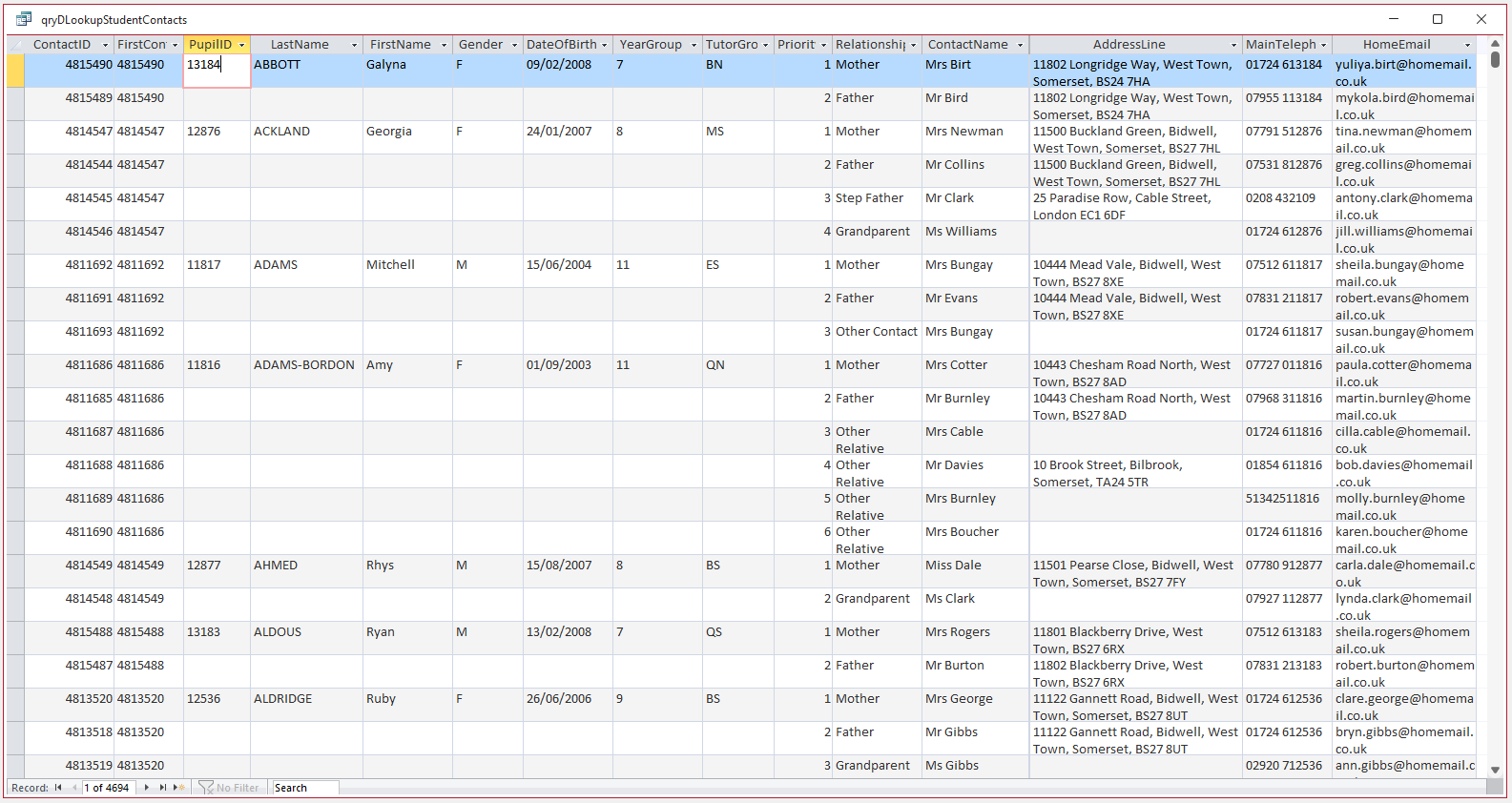Open the ContactName column dropdown arrow
1512x803 pixels.
click(x=1020, y=45)
